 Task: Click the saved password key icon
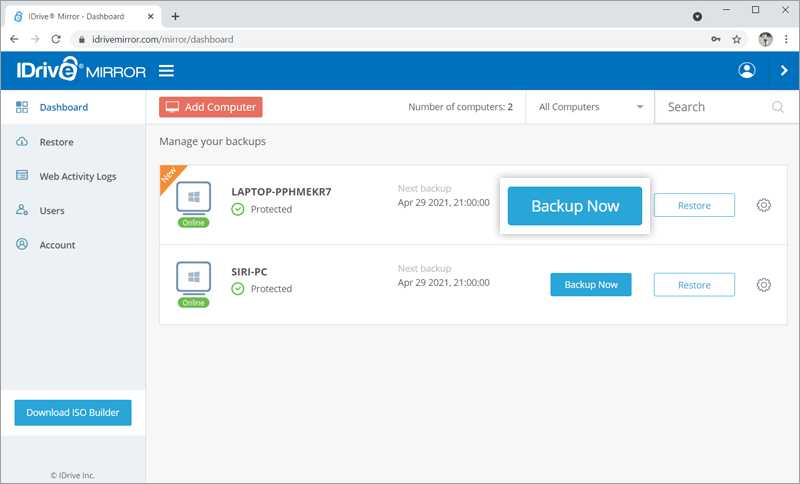(x=716, y=39)
